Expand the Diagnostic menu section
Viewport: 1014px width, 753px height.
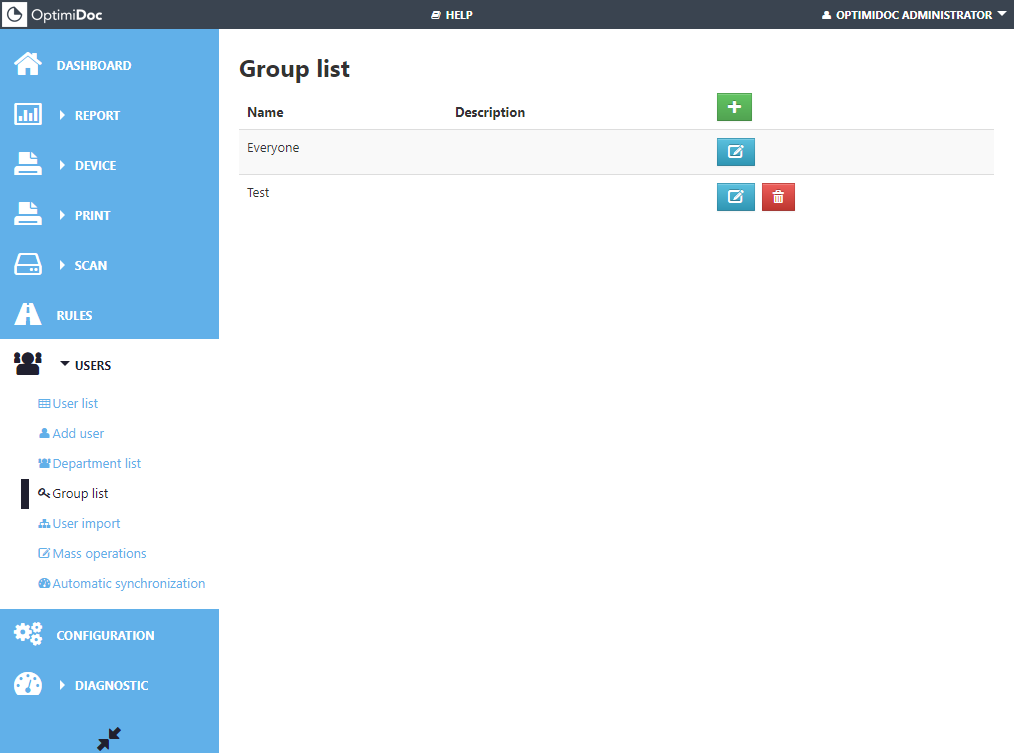110,685
